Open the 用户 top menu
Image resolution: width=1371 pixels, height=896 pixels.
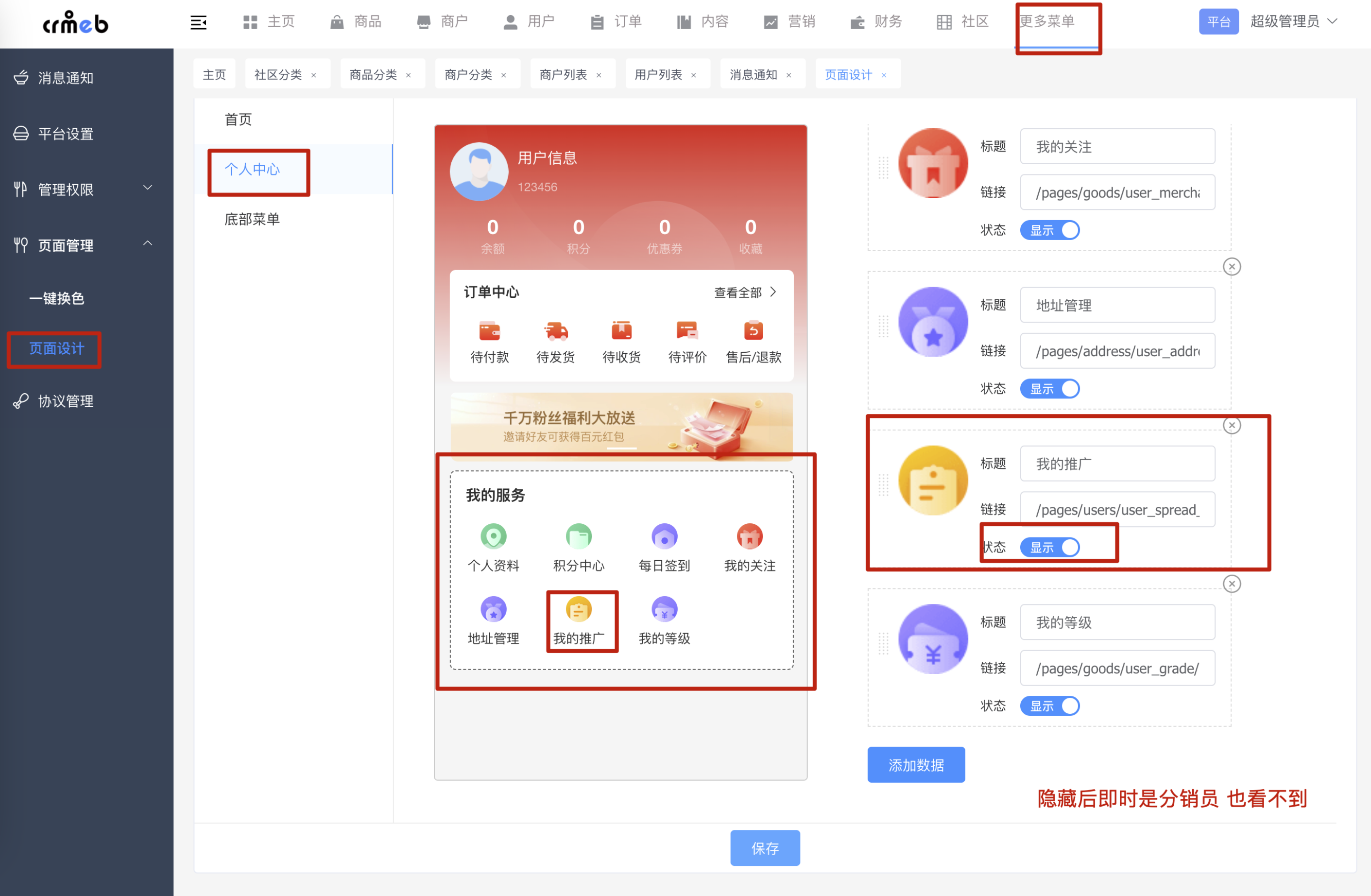[529, 21]
